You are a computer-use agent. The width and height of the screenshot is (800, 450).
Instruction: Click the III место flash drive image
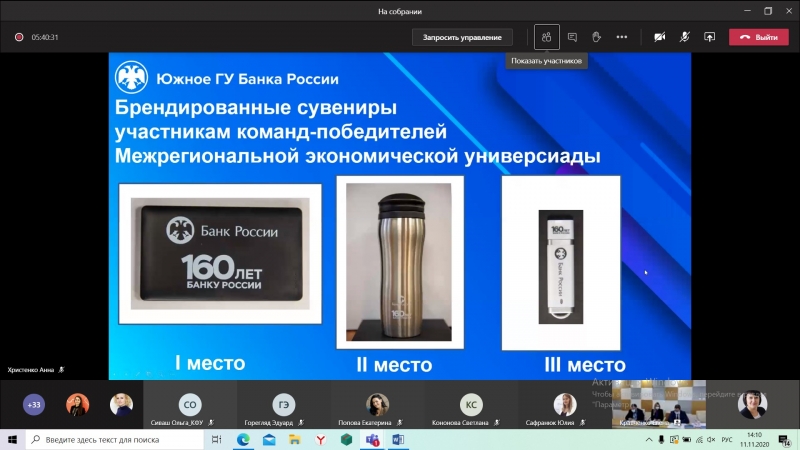coord(561,263)
